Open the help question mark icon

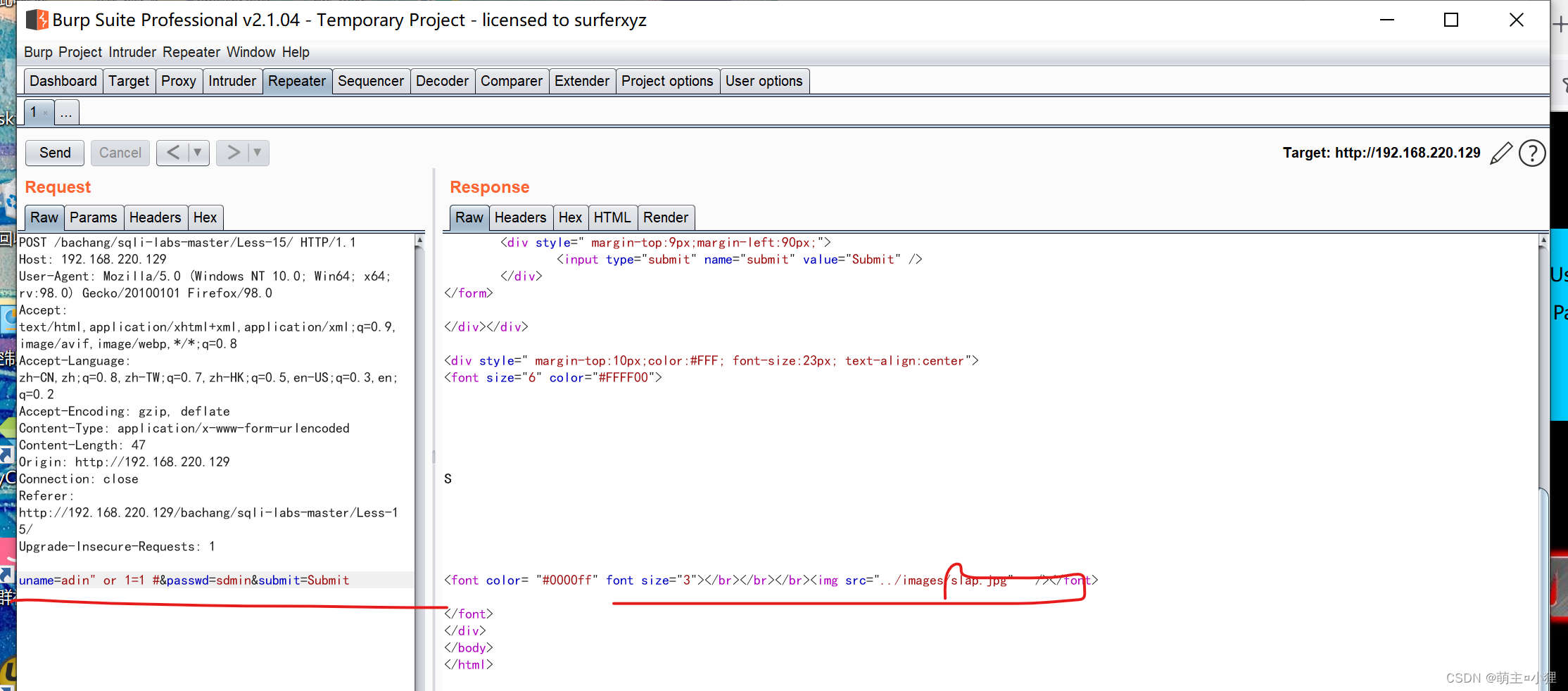point(1532,153)
